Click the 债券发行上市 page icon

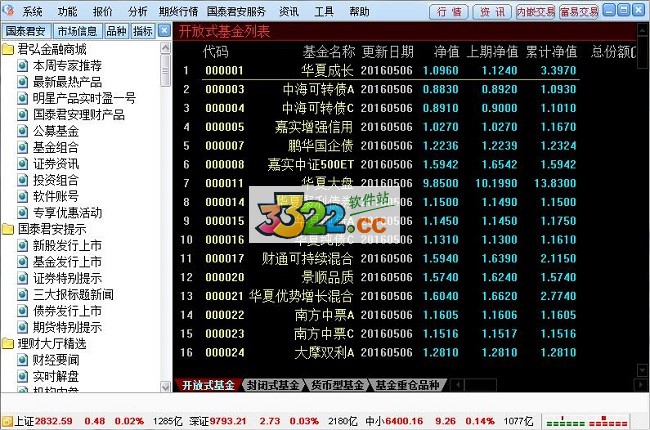23,311
